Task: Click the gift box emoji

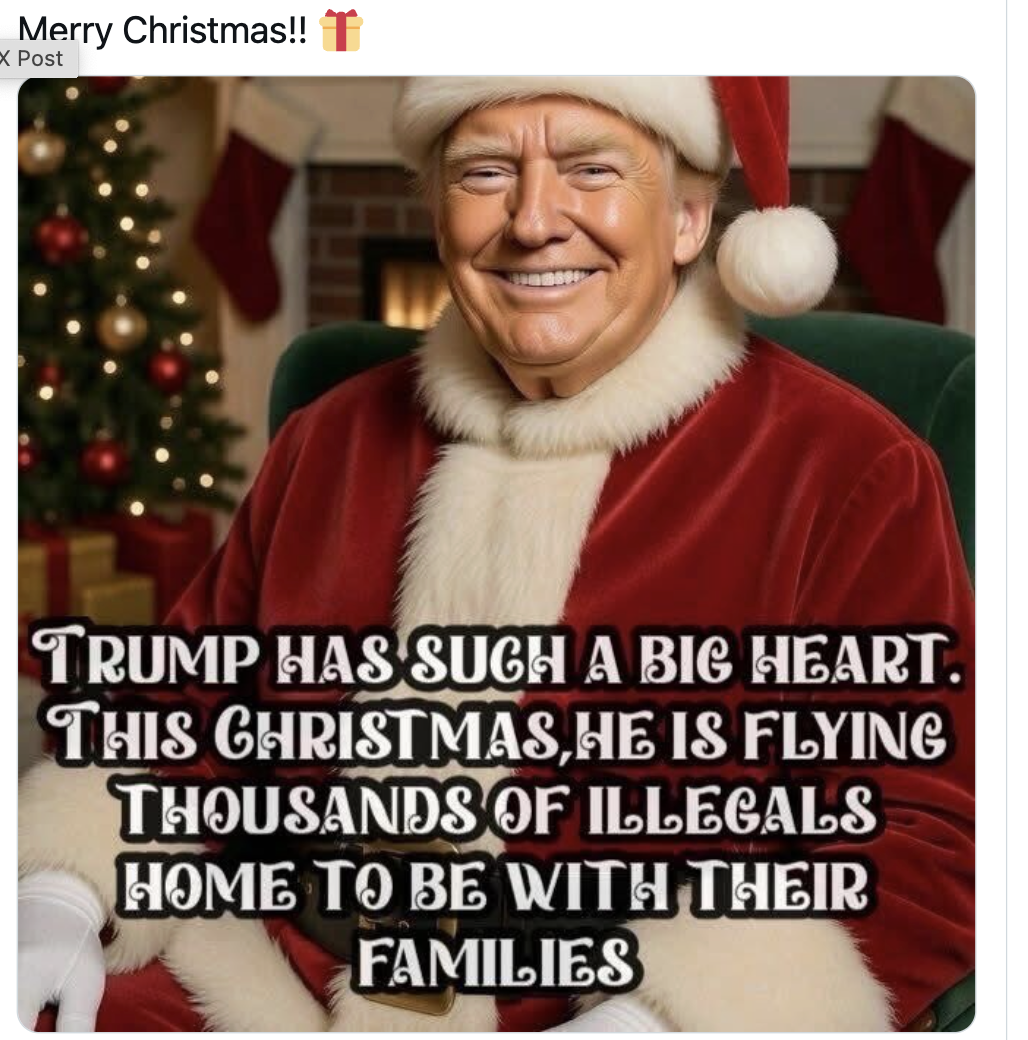Action: click(341, 31)
